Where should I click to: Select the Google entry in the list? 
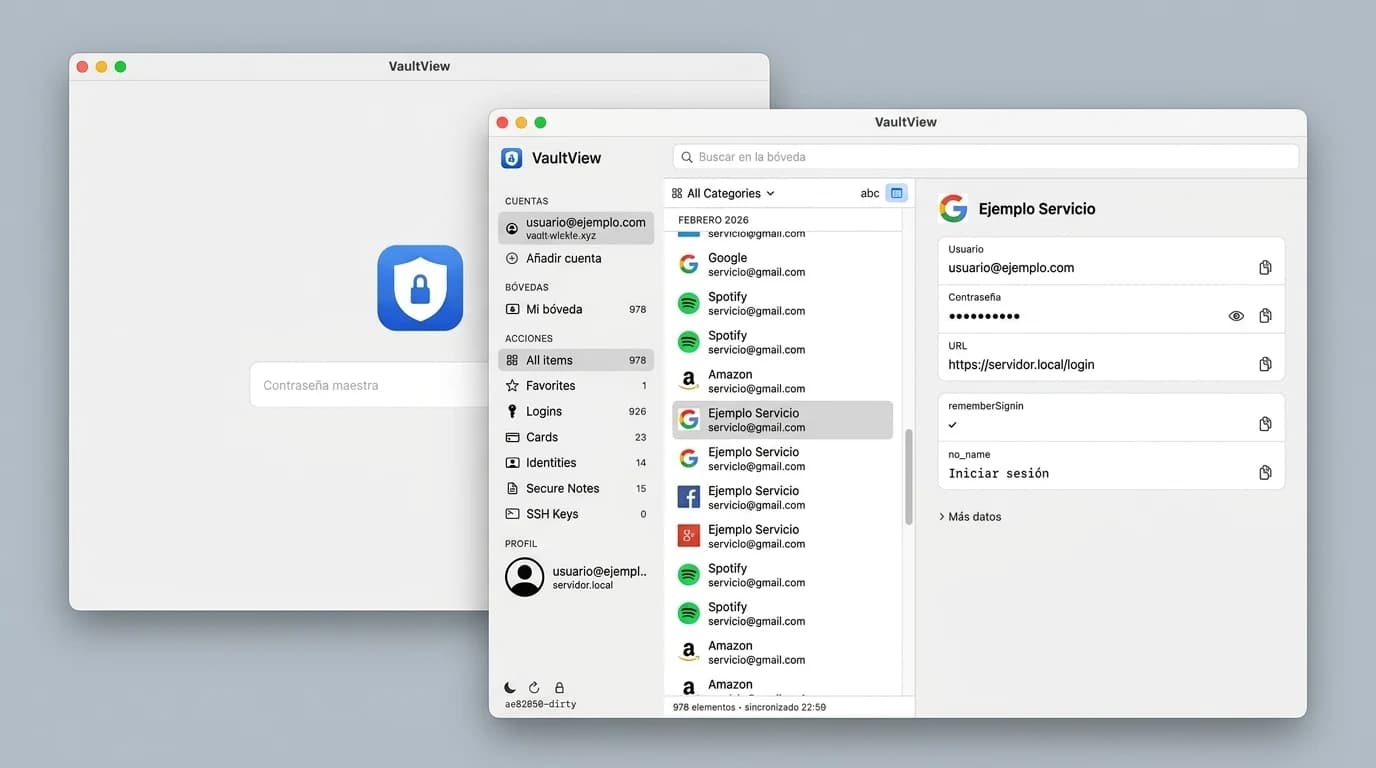pyautogui.click(x=783, y=264)
